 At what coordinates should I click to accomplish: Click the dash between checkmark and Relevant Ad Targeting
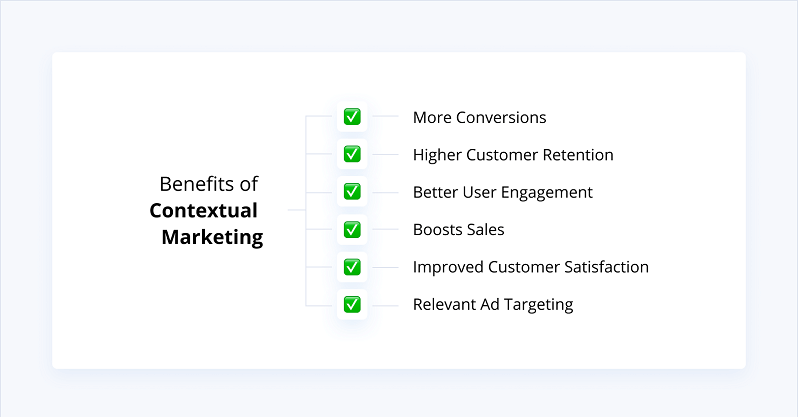385,304
